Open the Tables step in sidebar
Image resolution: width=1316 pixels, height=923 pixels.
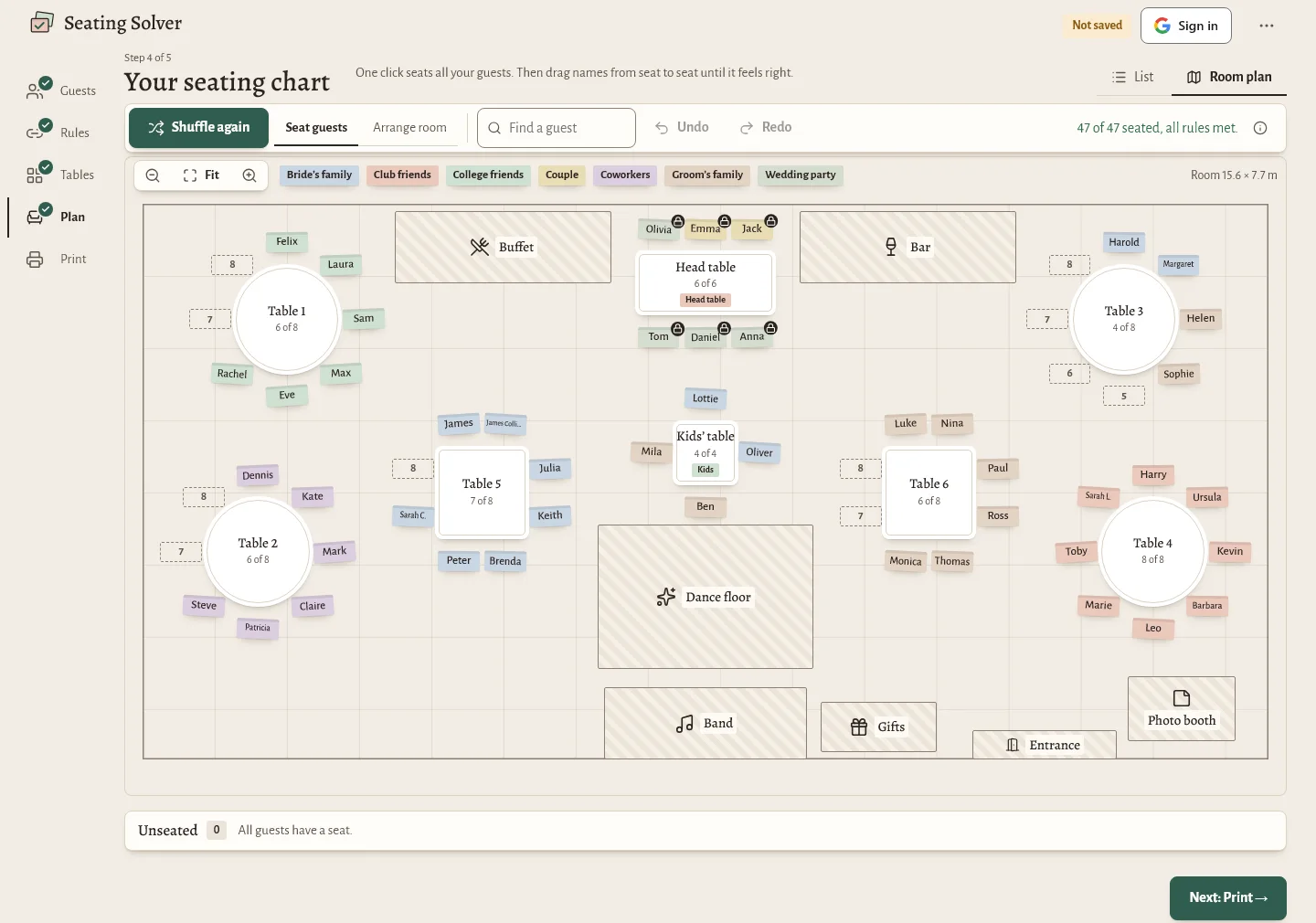click(60, 175)
